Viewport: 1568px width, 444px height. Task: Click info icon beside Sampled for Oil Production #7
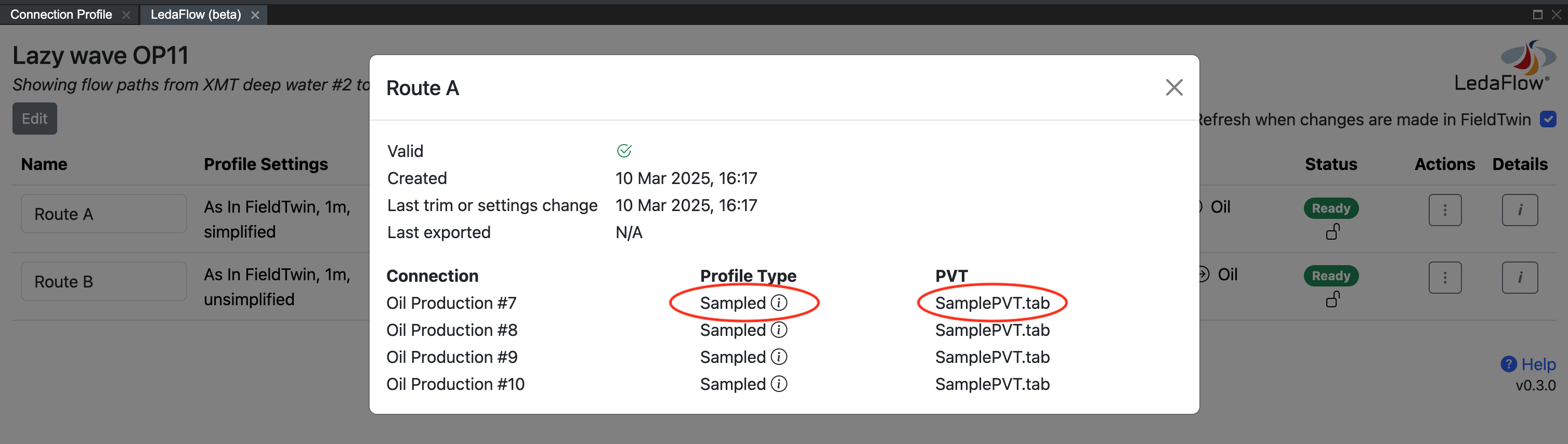pyautogui.click(x=778, y=303)
